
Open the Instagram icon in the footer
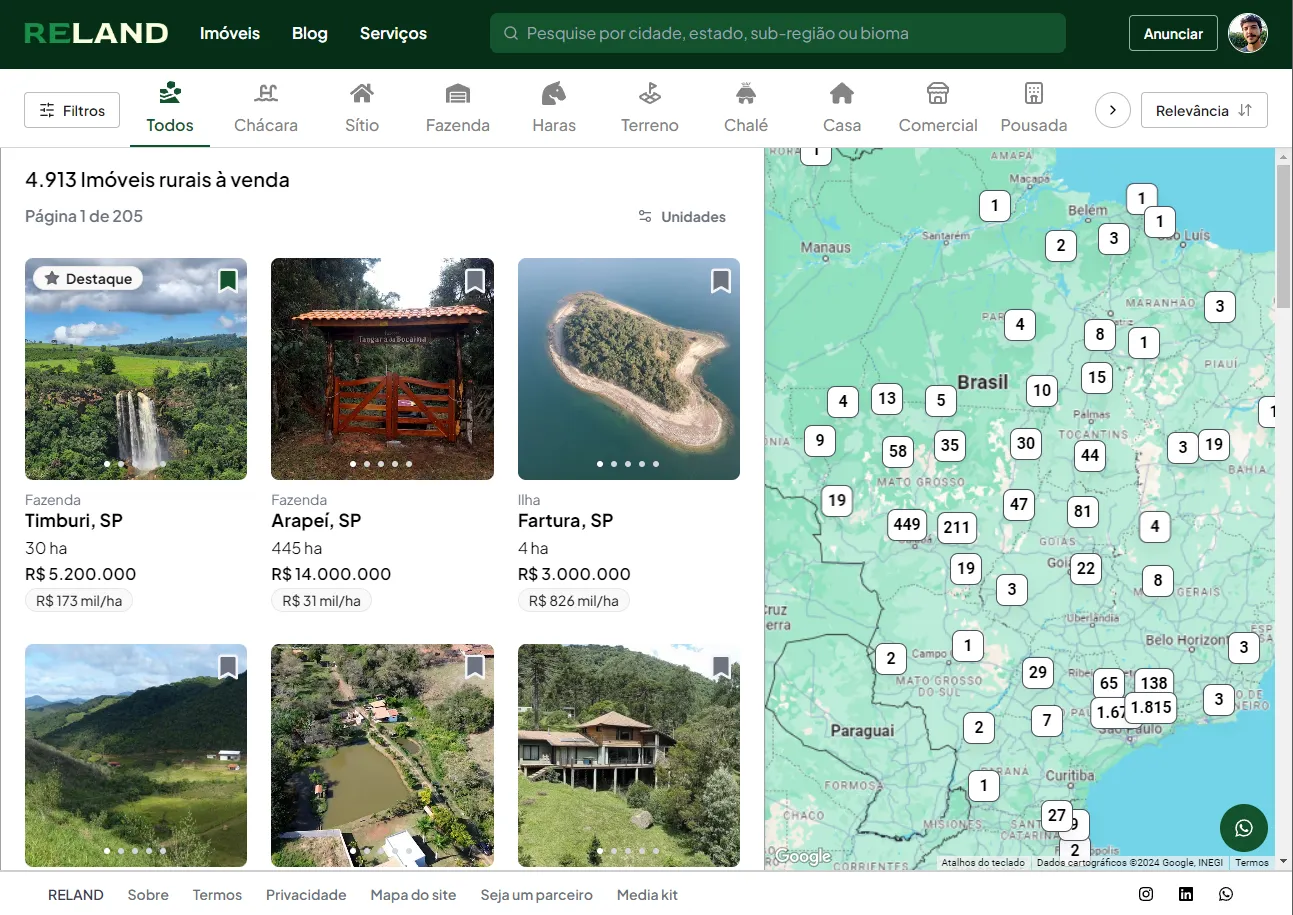click(x=1146, y=894)
